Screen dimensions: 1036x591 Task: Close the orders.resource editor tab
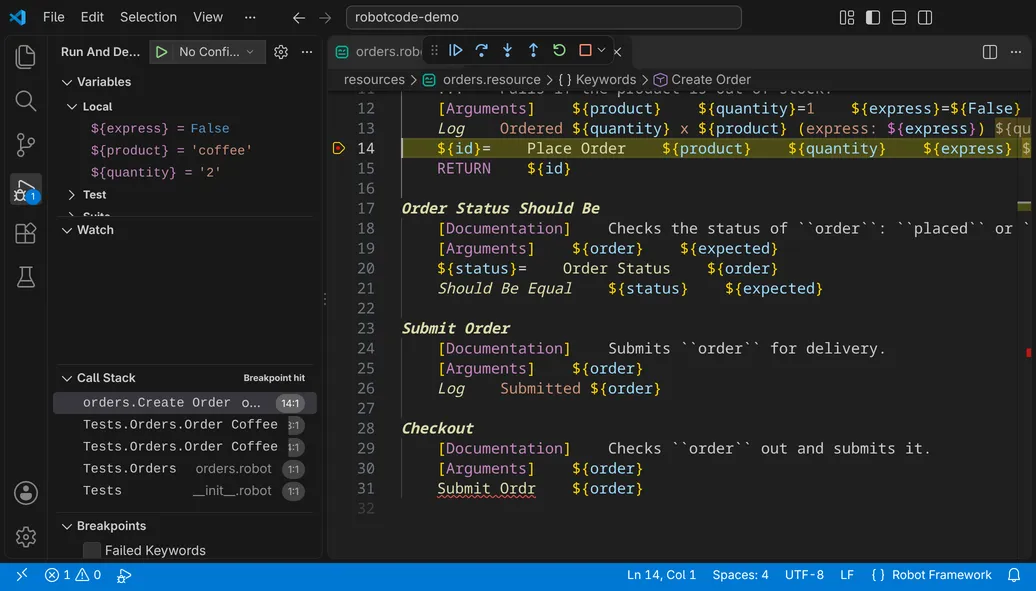coord(617,52)
